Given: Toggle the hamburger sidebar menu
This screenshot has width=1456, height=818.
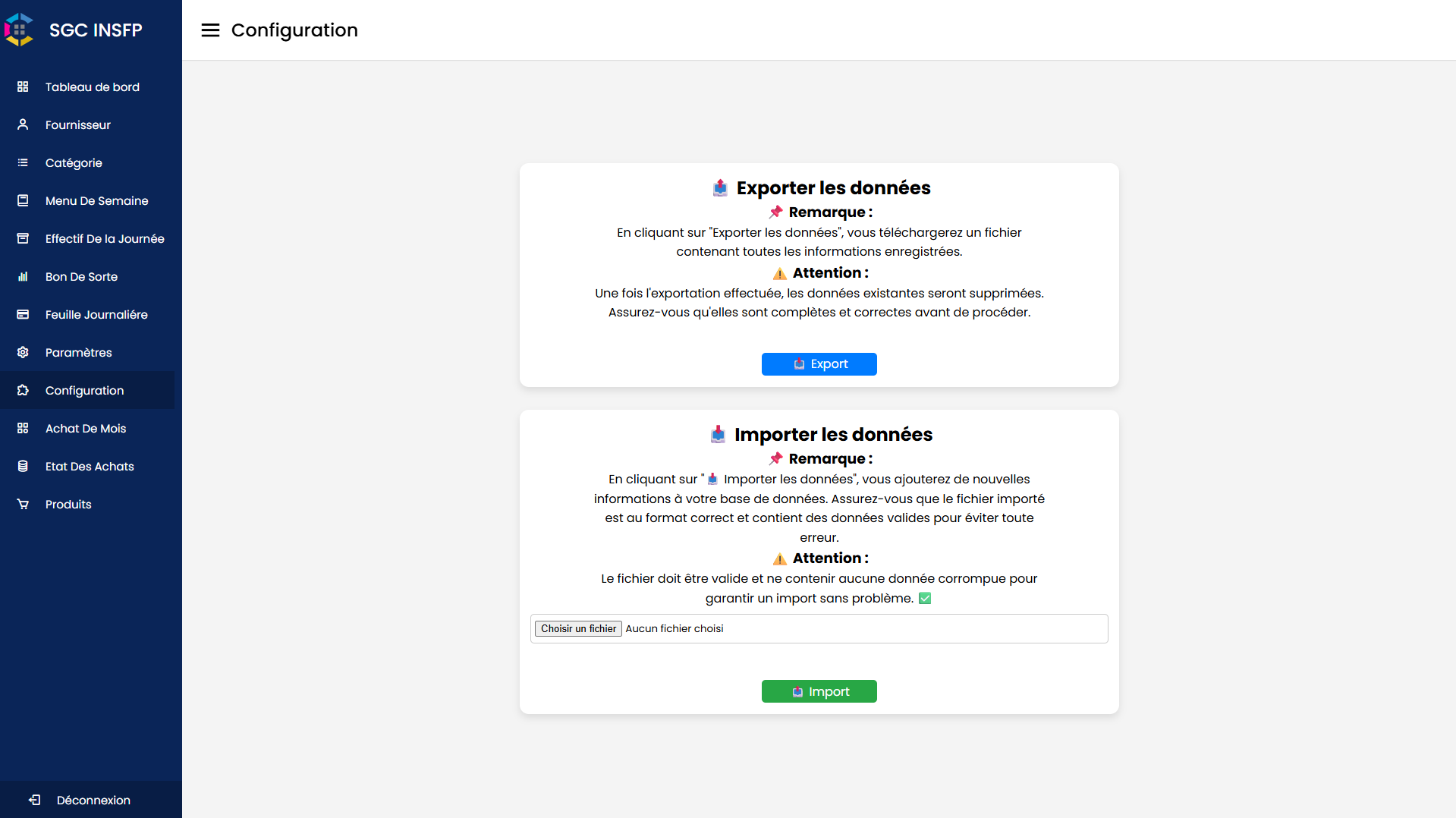Looking at the screenshot, I should [210, 30].
